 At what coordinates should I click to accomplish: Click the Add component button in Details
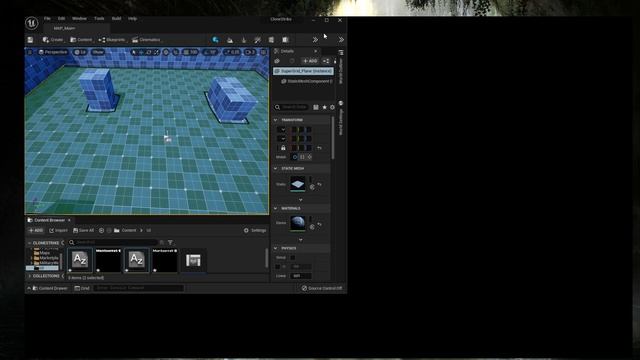(310, 61)
